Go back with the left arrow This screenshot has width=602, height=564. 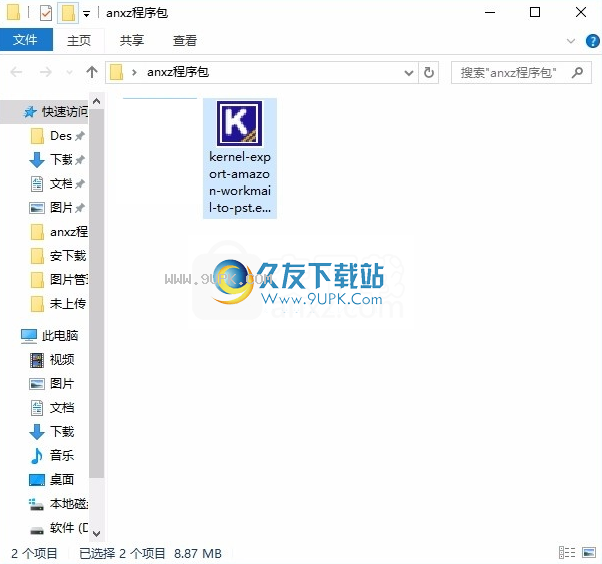click(16, 72)
